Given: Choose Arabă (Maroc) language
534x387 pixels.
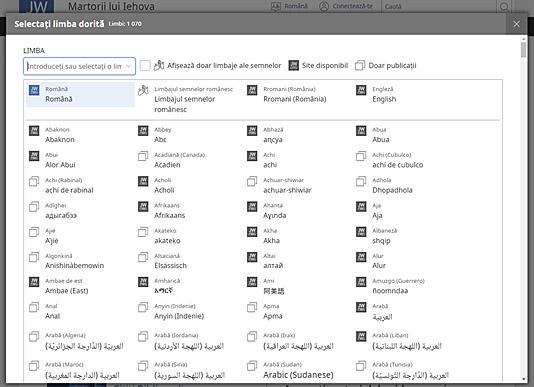Looking at the screenshot, I should 80,370.
